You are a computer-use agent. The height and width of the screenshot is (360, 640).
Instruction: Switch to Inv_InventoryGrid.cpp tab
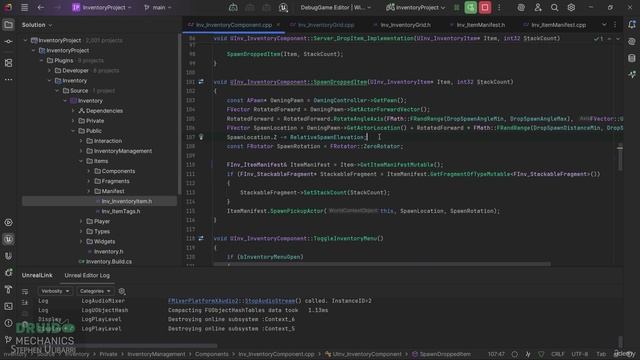(326, 25)
